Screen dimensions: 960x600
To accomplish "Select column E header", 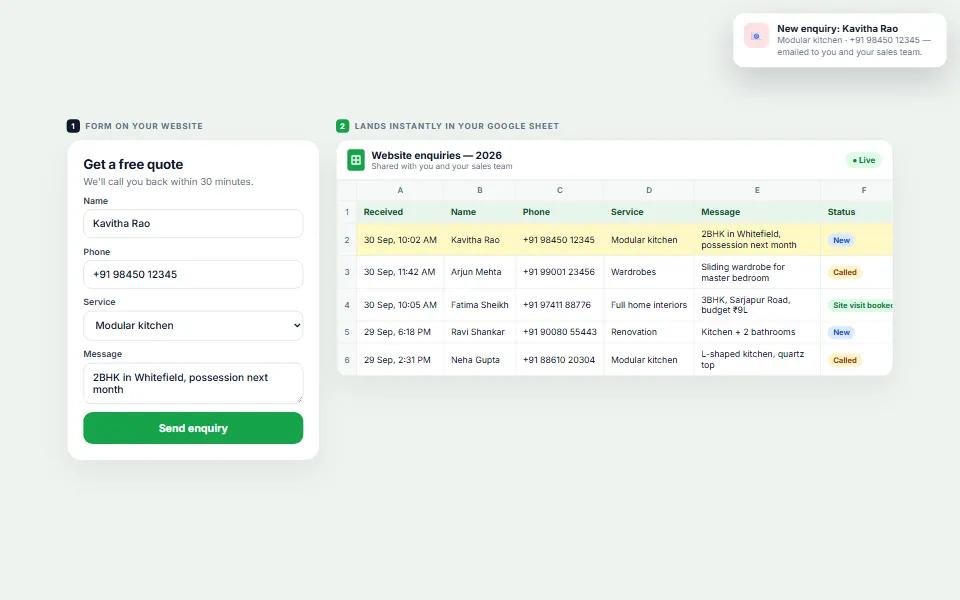I will [x=757, y=190].
